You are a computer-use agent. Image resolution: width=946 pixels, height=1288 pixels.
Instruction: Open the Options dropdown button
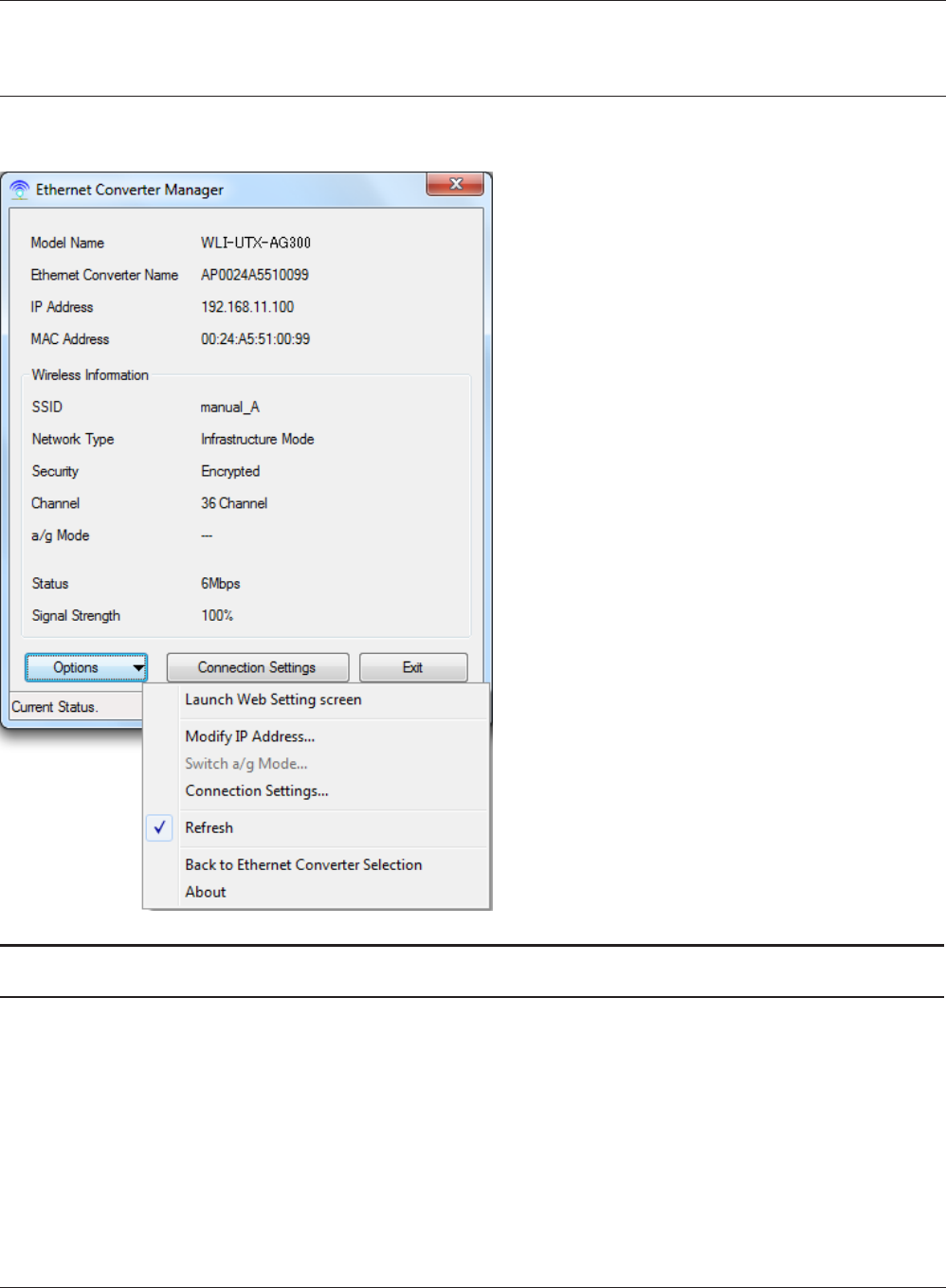tap(86, 667)
